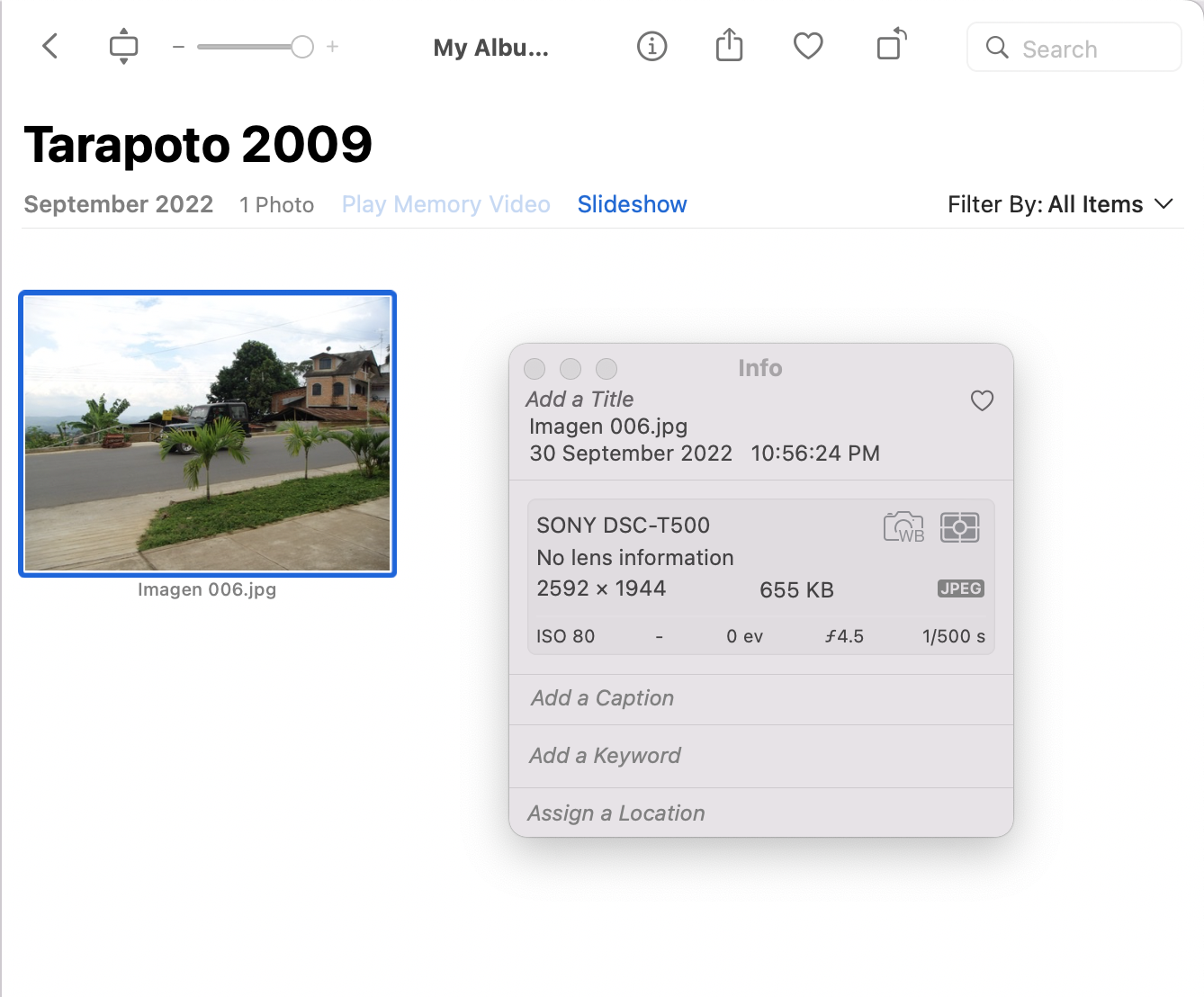Click the white balance camera icon
The image size is (1204, 997).
(x=904, y=527)
